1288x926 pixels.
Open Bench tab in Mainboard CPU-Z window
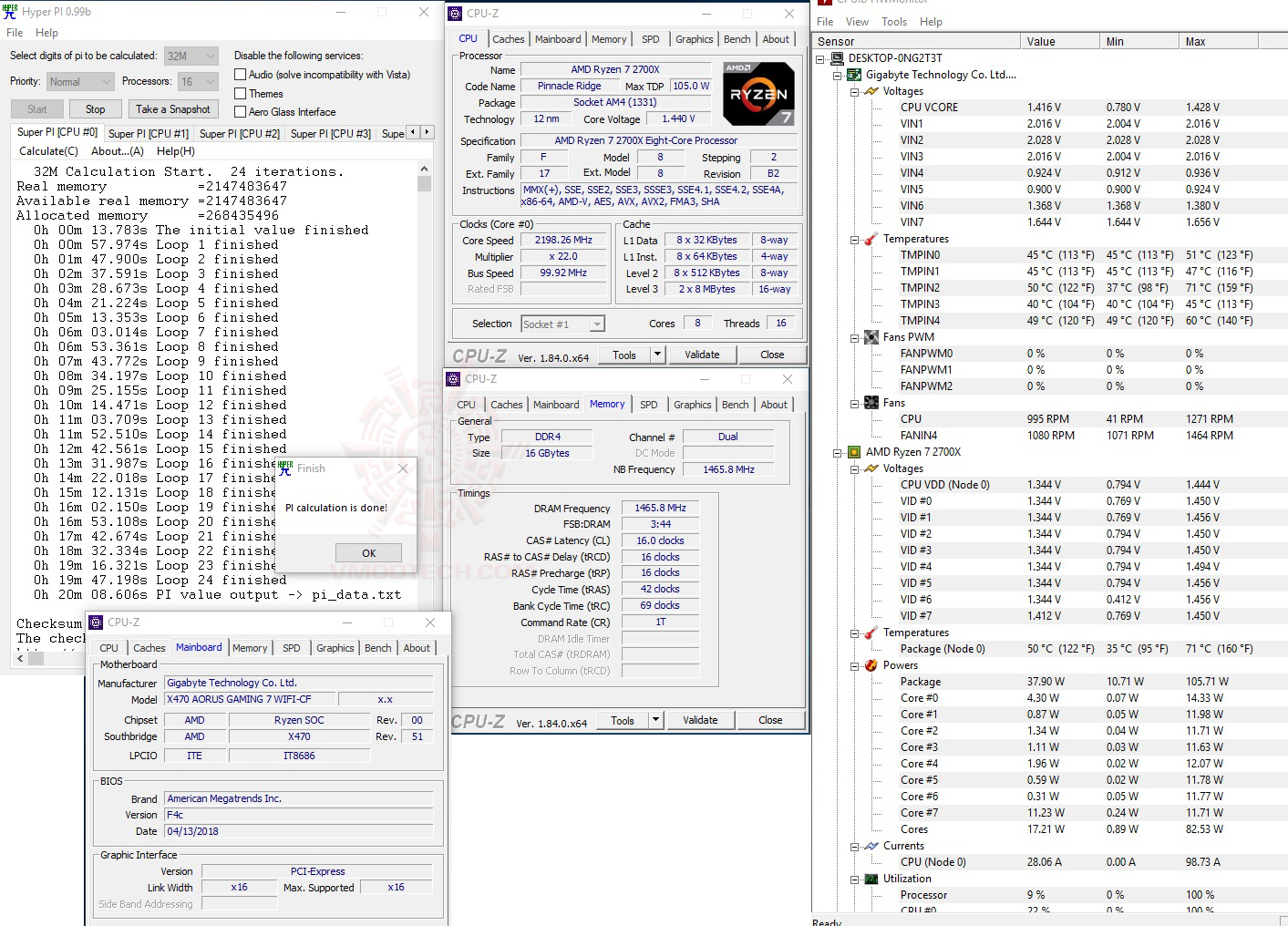[378, 648]
